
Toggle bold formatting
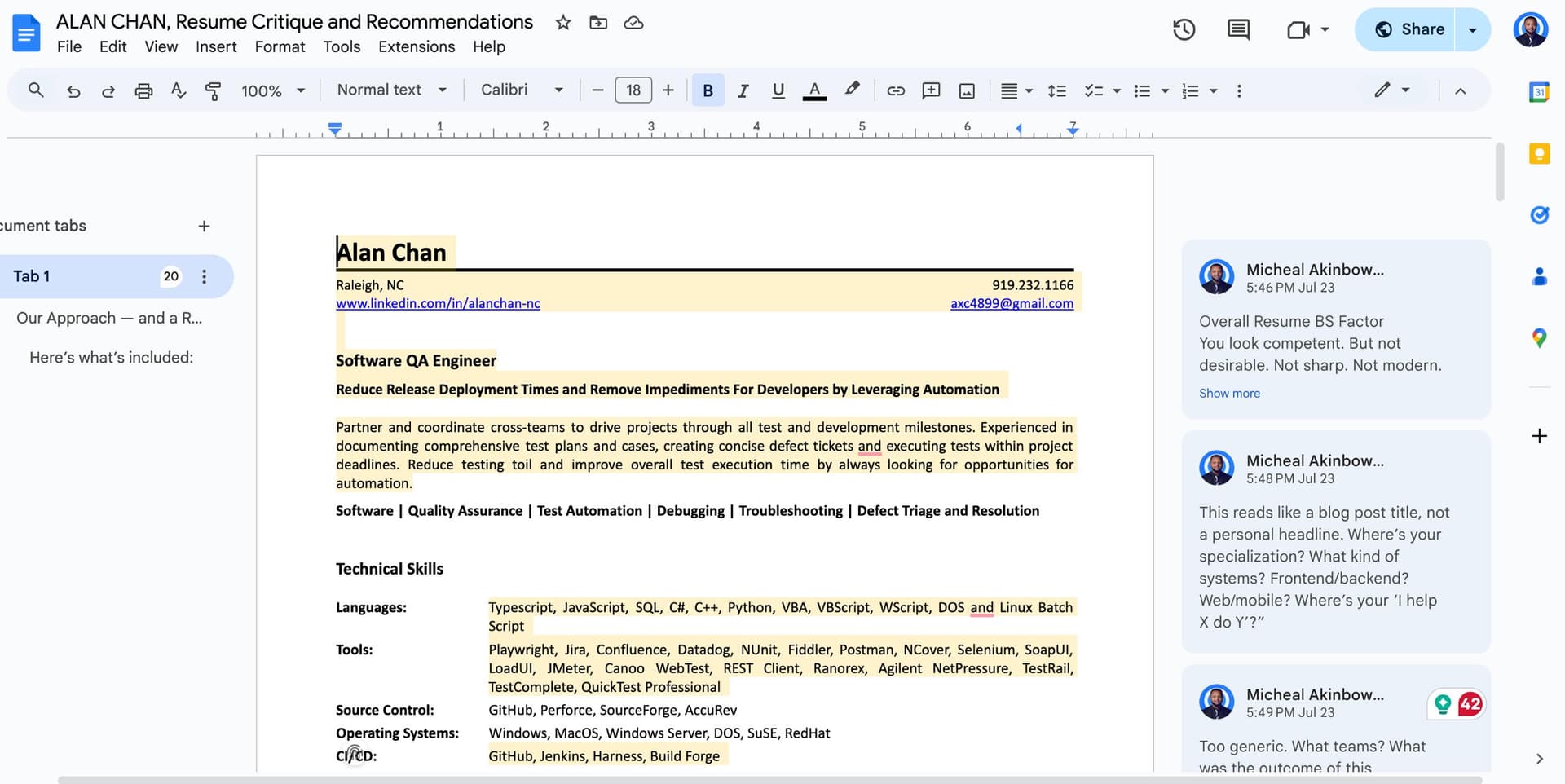708,90
